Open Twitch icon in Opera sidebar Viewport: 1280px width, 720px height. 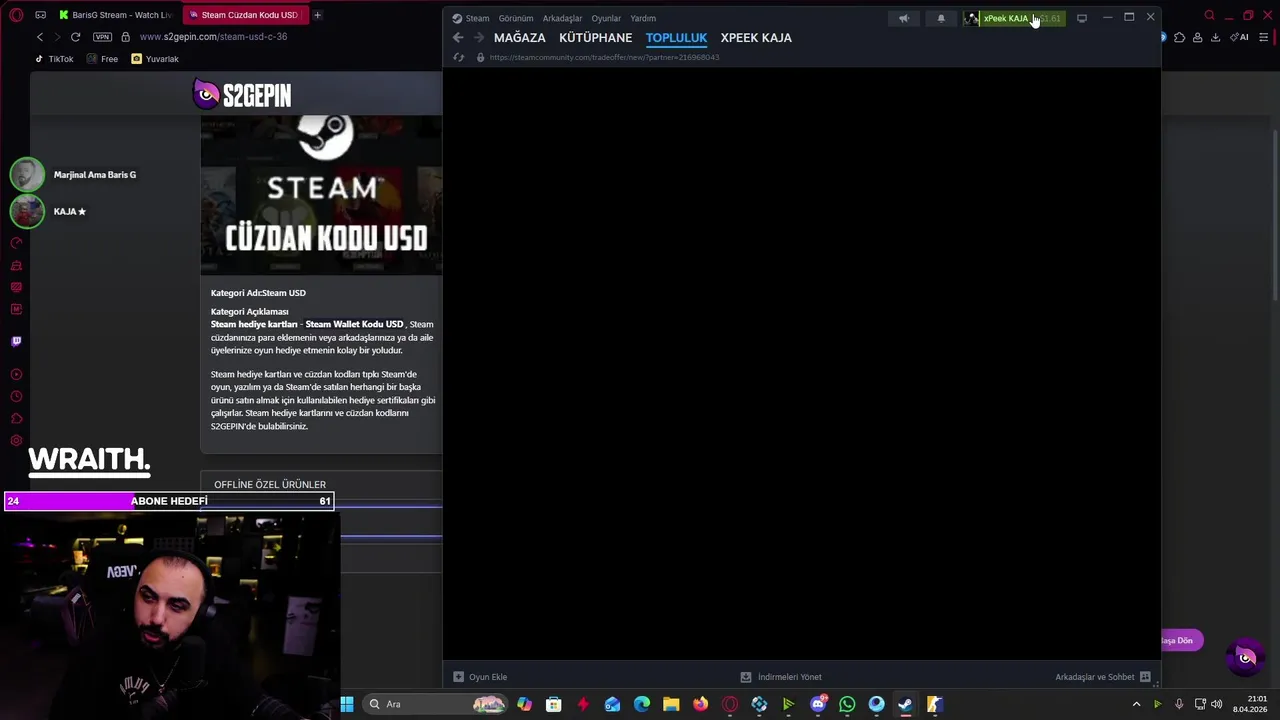coord(16,341)
